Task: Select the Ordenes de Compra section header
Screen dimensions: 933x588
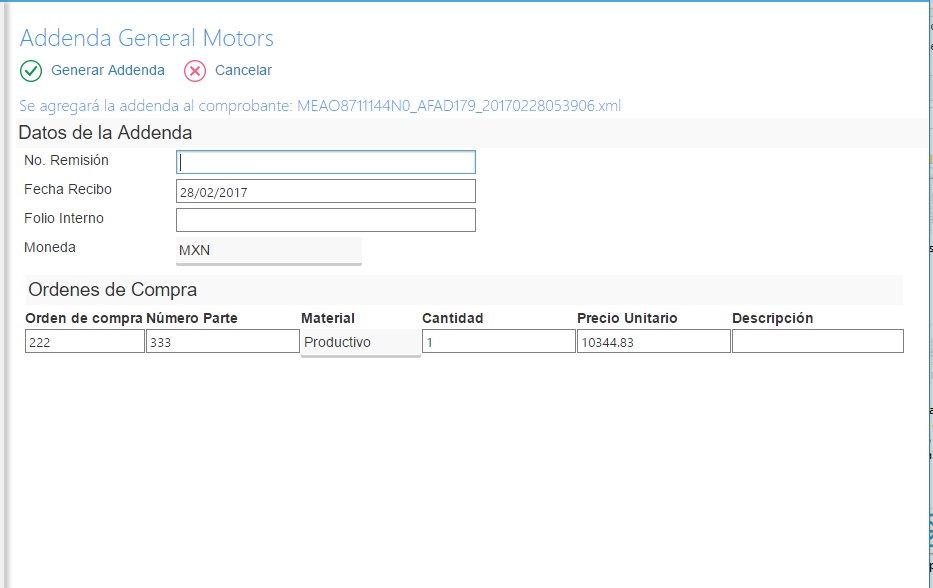Action: coord(112,290)
